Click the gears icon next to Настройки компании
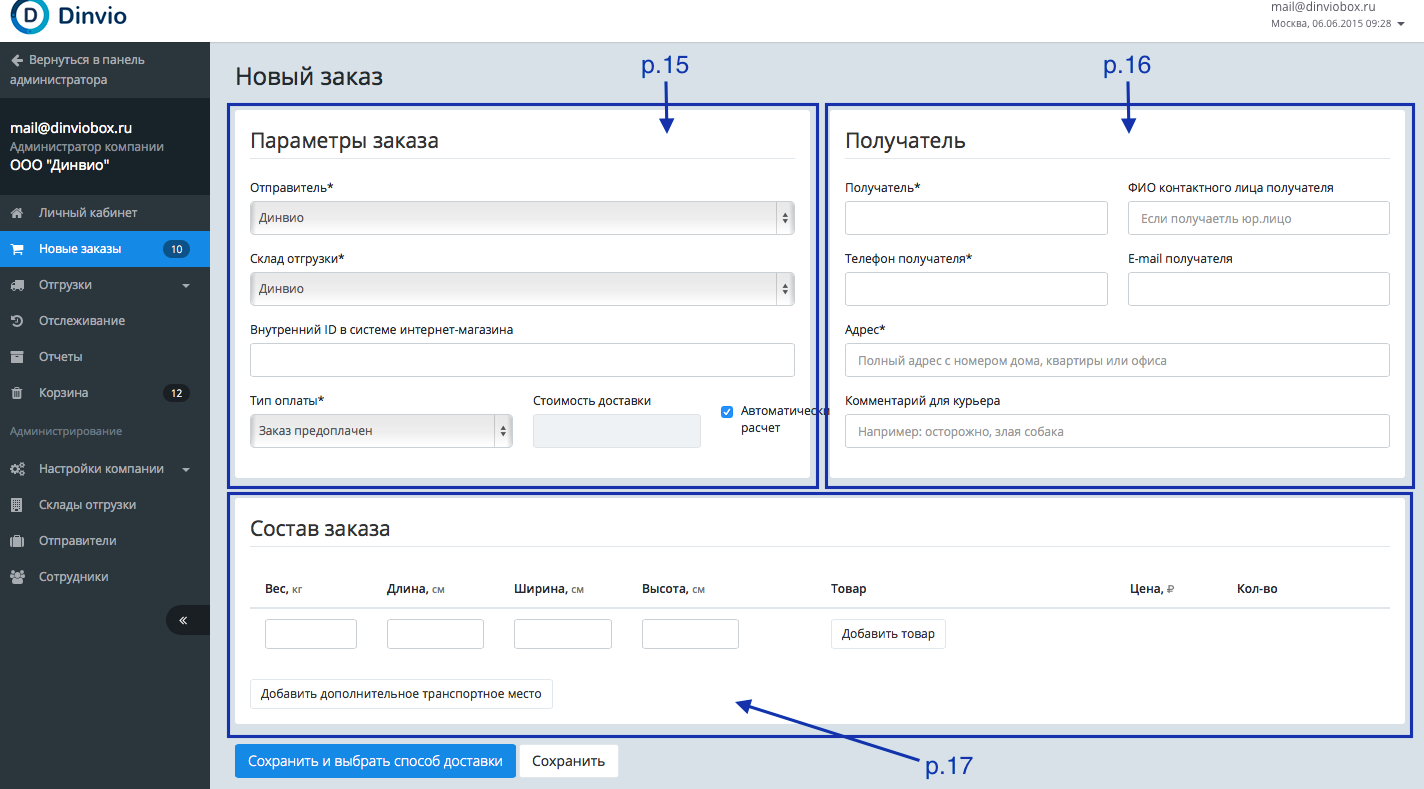This screenshot has height=789, width=1424. coord(17,469)
